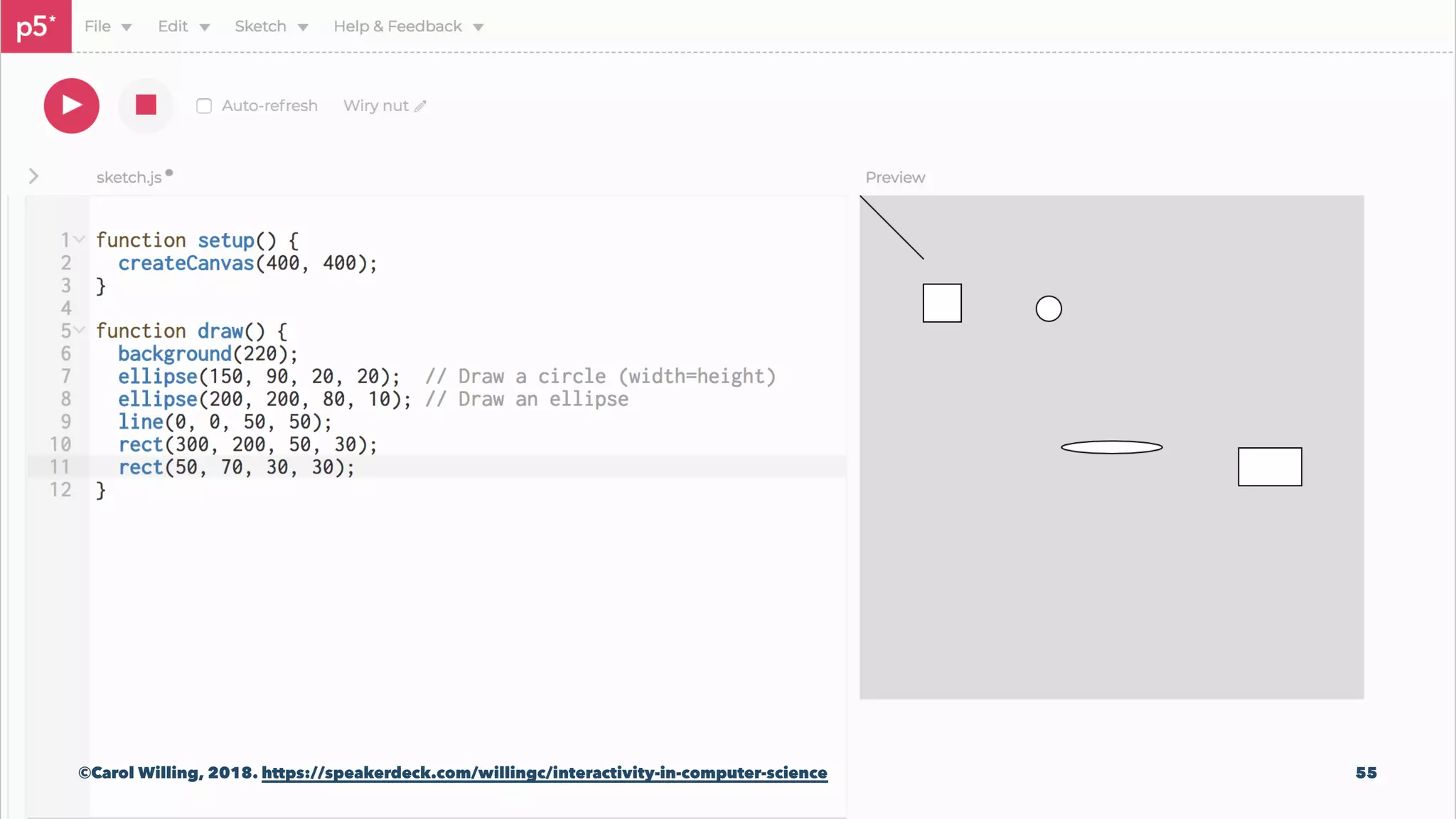Click the function setup() declaration
The height and width of the screenshot is (819, 1456).
tap(197, 240)
